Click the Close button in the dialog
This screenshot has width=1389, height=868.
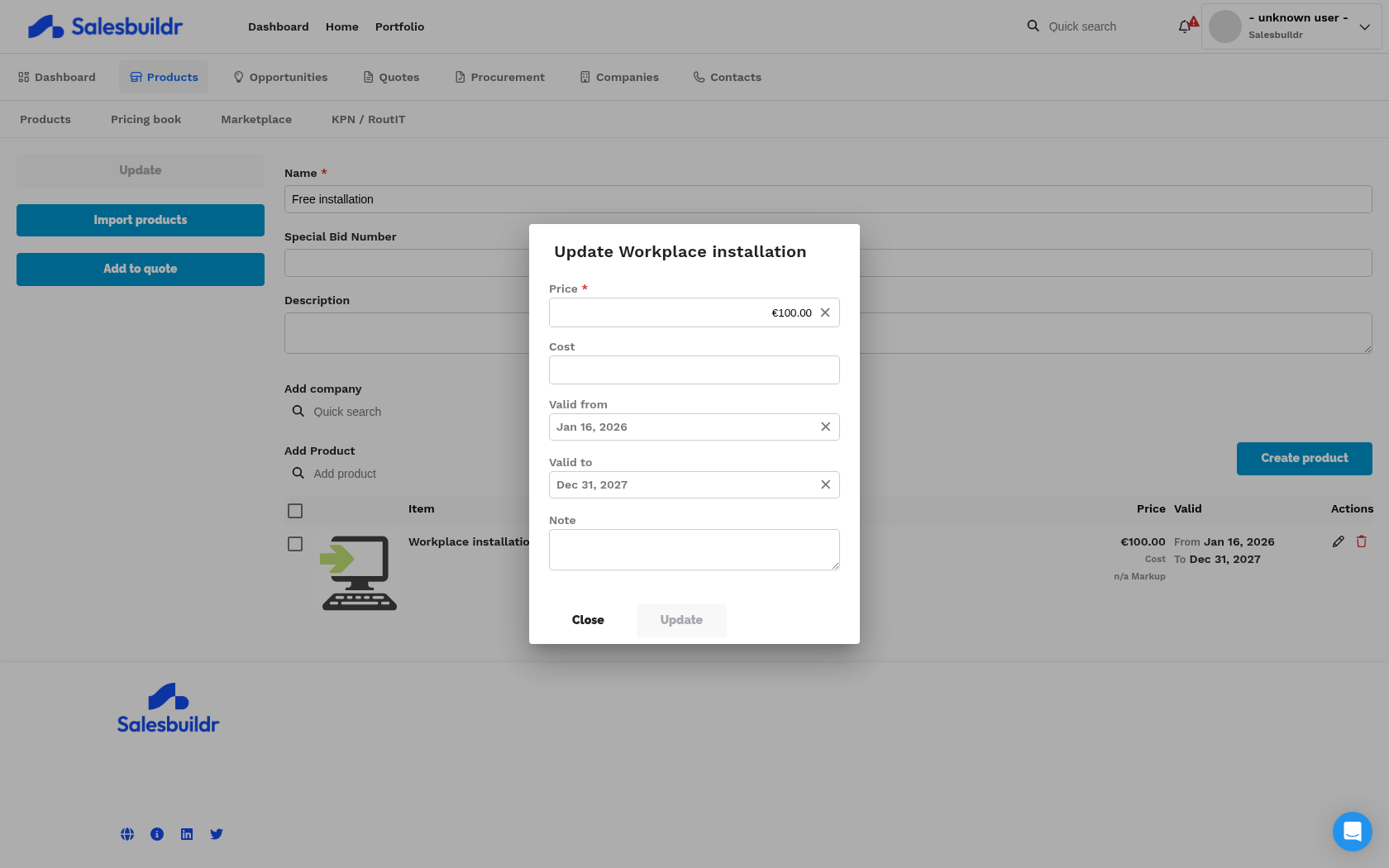[588, 620]
